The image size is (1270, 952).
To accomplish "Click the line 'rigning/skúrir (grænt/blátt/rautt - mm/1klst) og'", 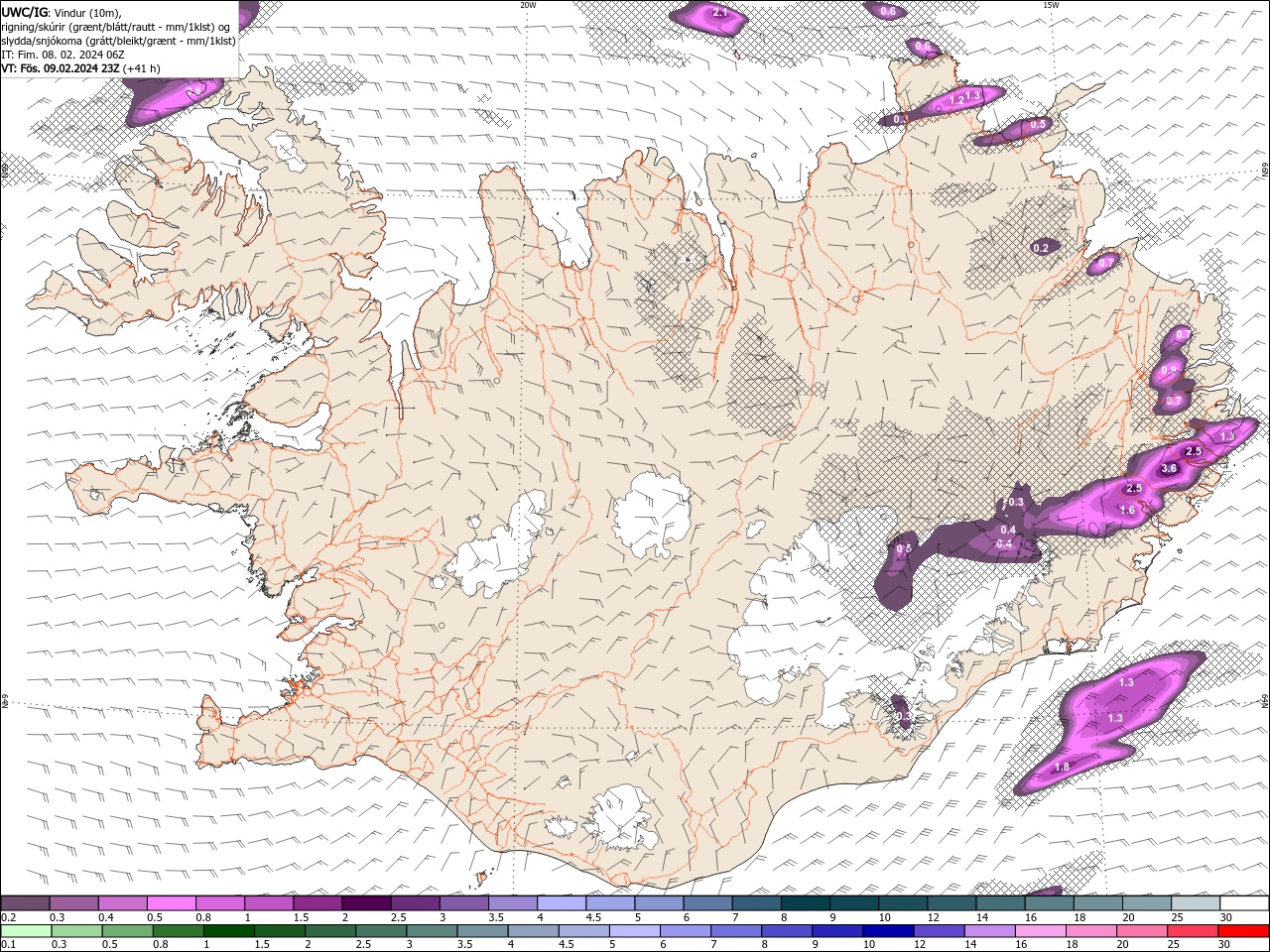I will [x=116, y=27].
